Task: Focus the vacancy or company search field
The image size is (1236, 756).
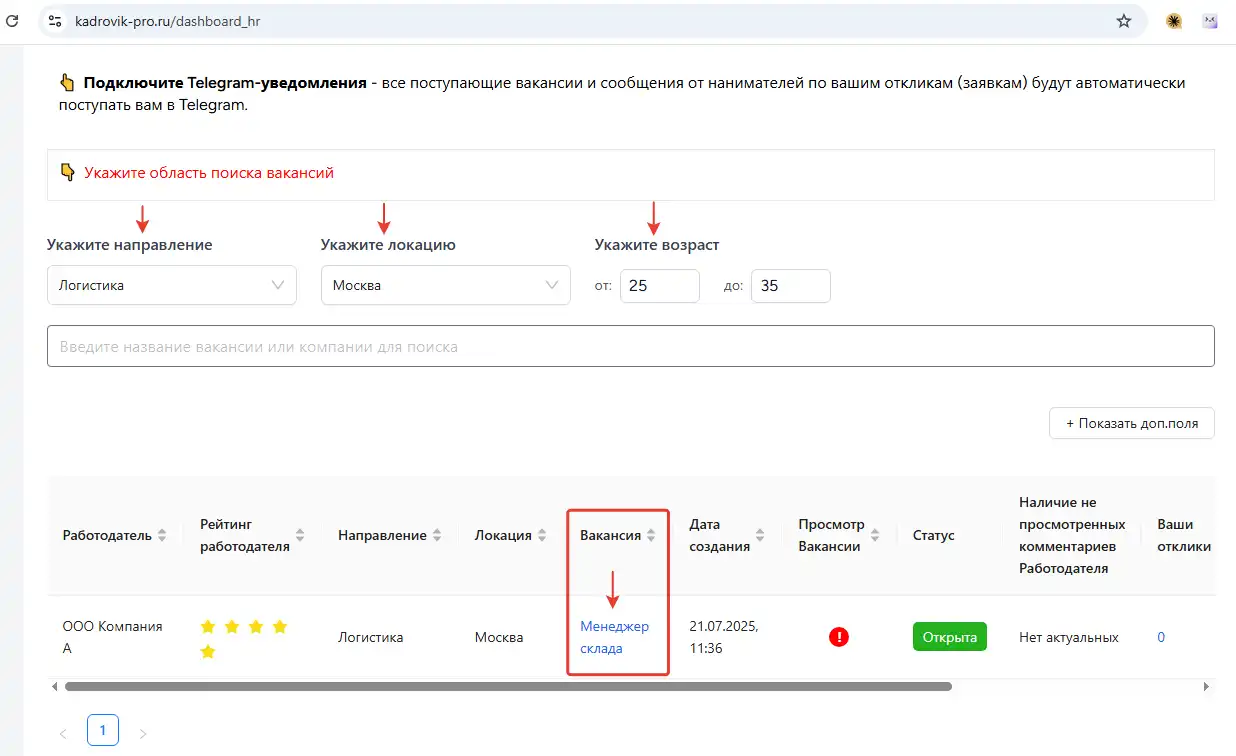Action: tap(630, 347)
